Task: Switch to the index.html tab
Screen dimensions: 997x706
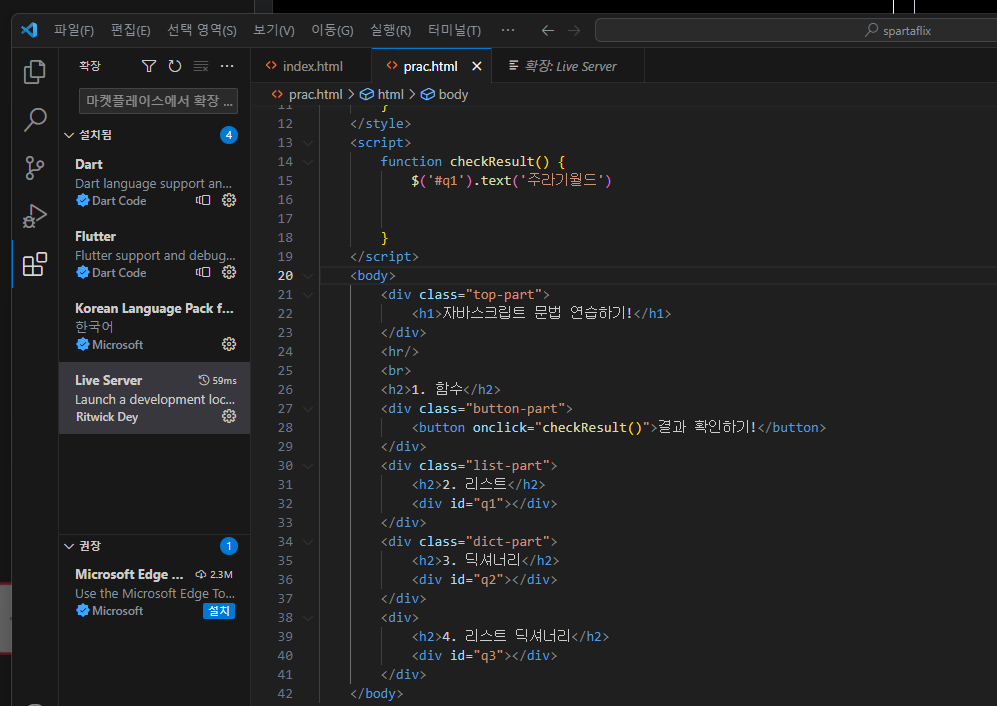Action: [312, 66]
